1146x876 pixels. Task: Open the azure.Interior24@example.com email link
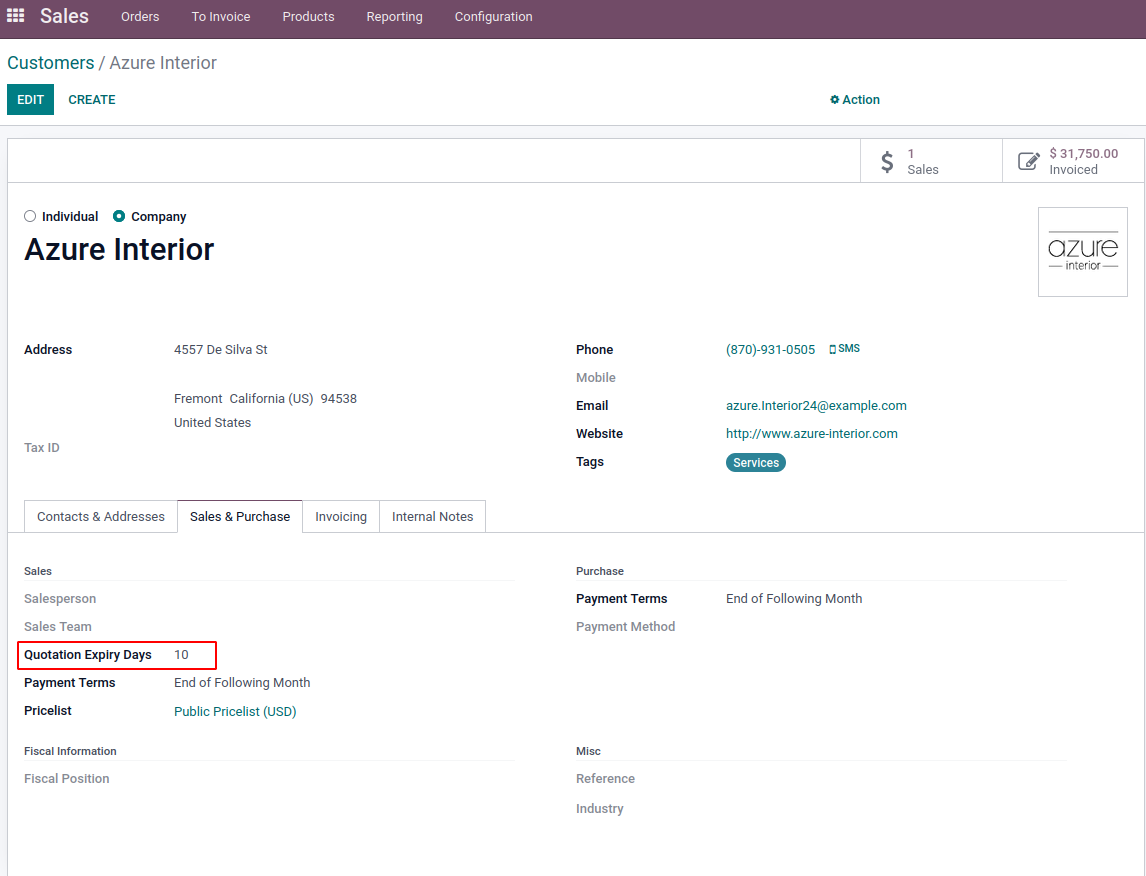click(x=816, y=405)
